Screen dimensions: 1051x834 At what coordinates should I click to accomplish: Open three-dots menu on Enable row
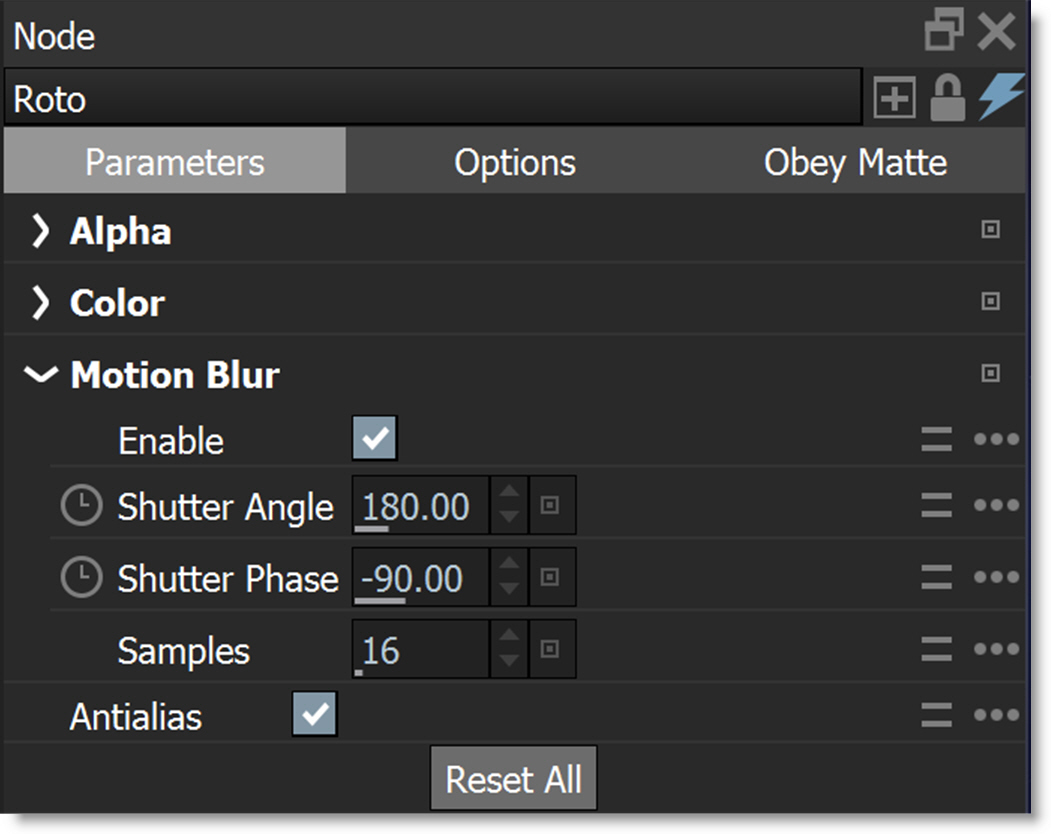pos(996,440)
